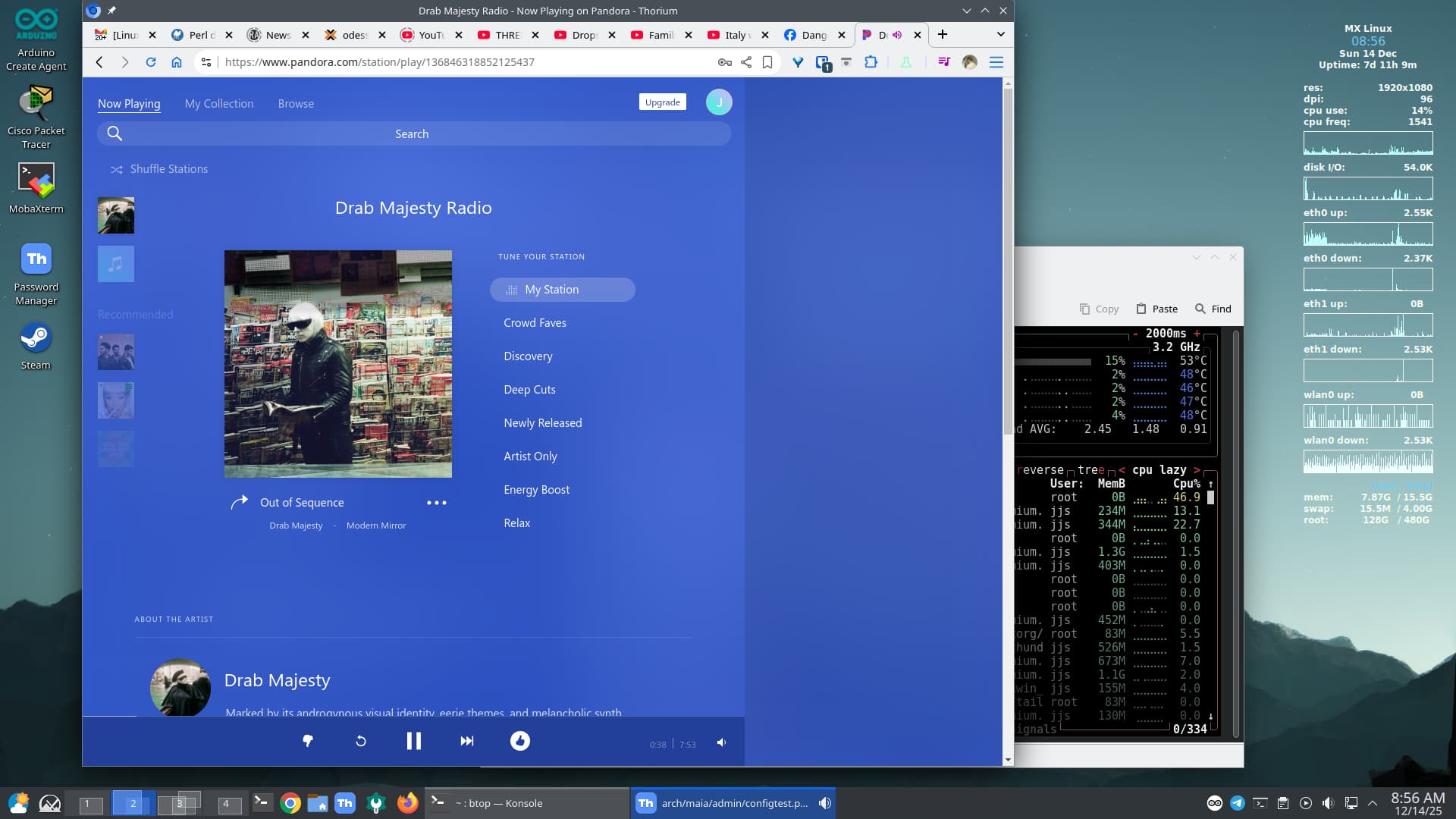
Task: Open the My Collection tab
Action: pyautogui.click(x=219, y=104)
